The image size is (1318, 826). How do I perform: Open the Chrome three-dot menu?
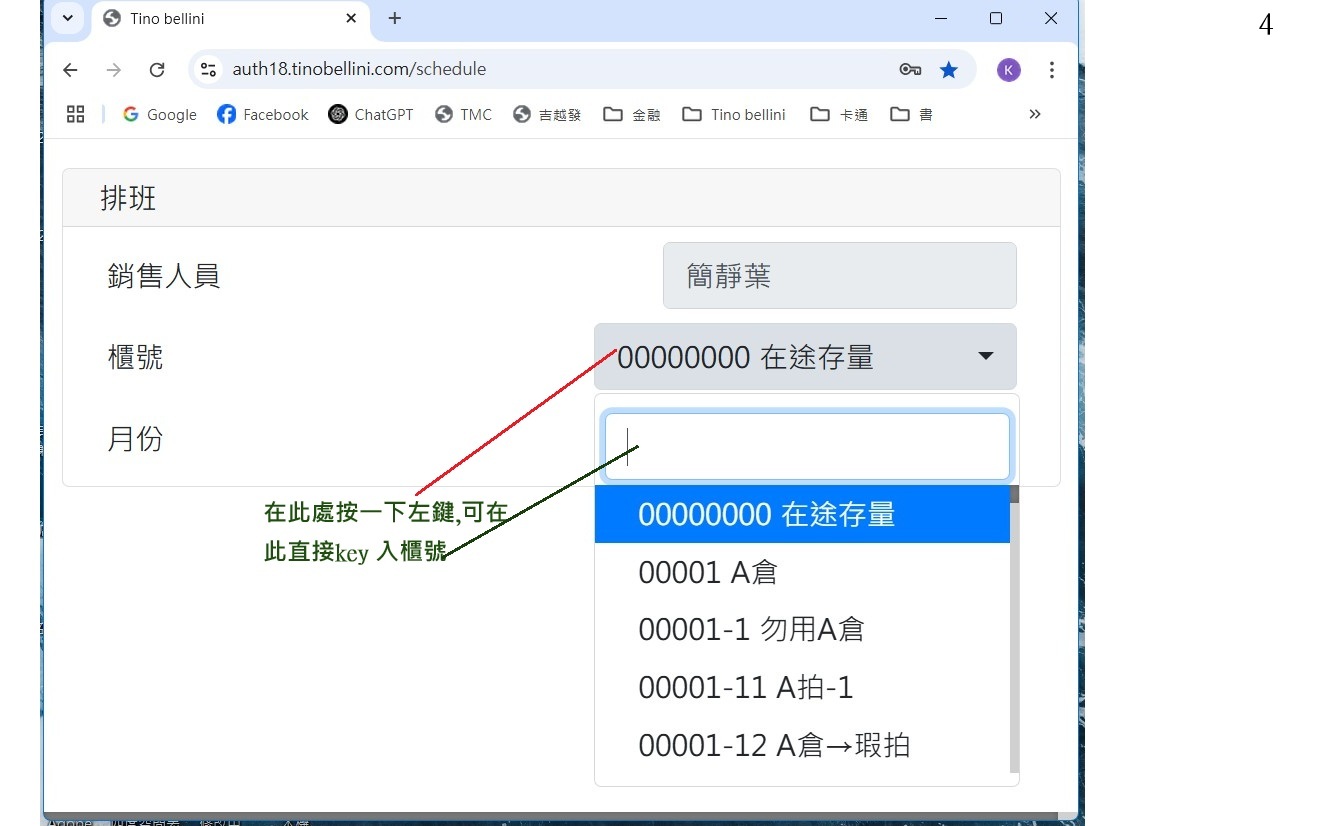[x=1051, y=70]
